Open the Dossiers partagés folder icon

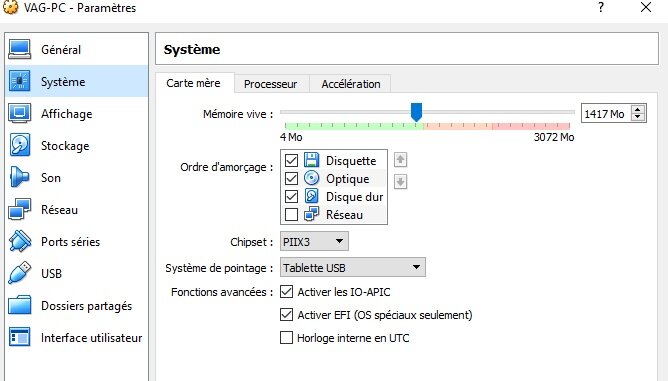20,305
